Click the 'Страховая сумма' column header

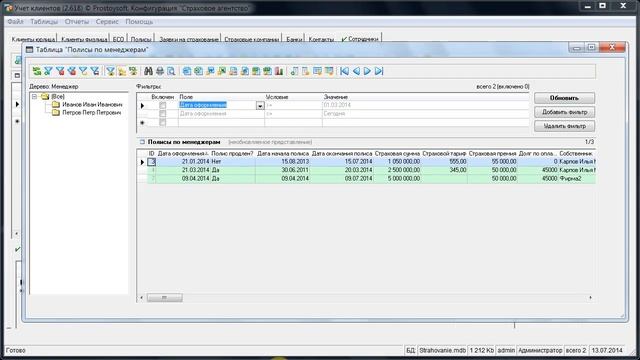click(x=397, y=153)
